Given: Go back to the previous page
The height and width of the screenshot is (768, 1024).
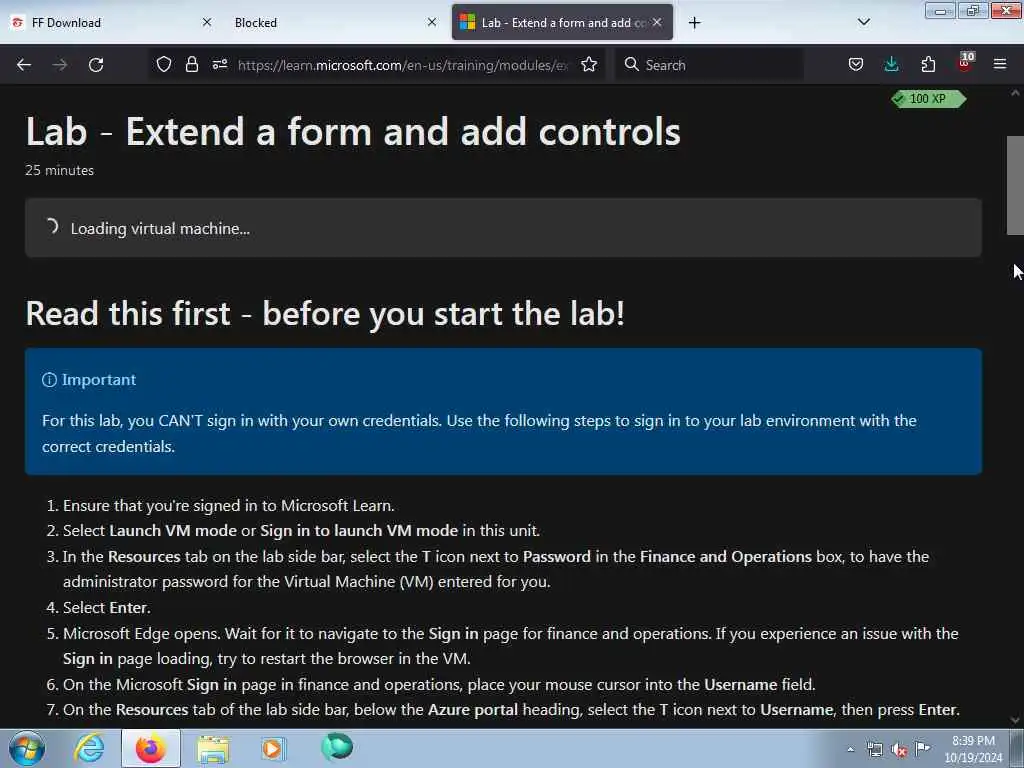Looking at the screenshot, I should point(24,65).
